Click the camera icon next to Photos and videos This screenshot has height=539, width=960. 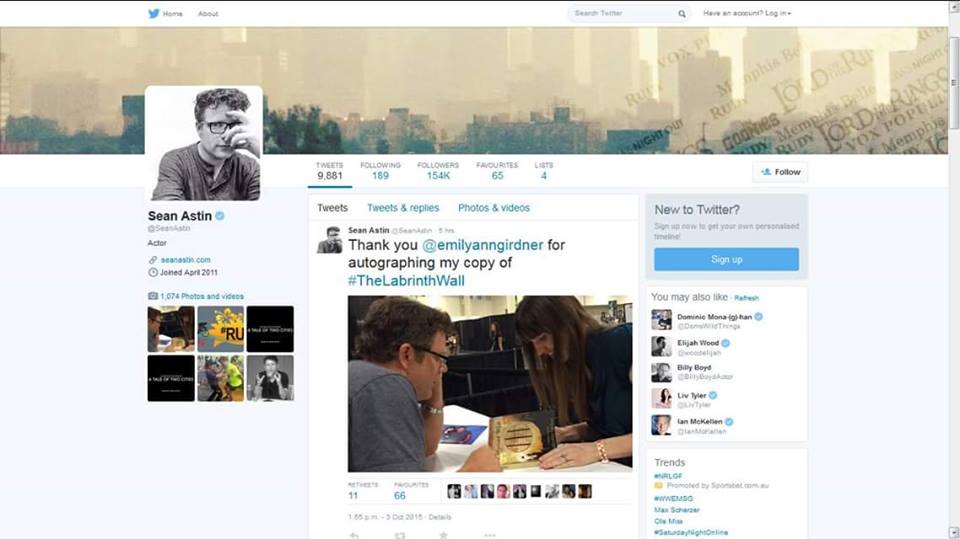coord(152,296)
